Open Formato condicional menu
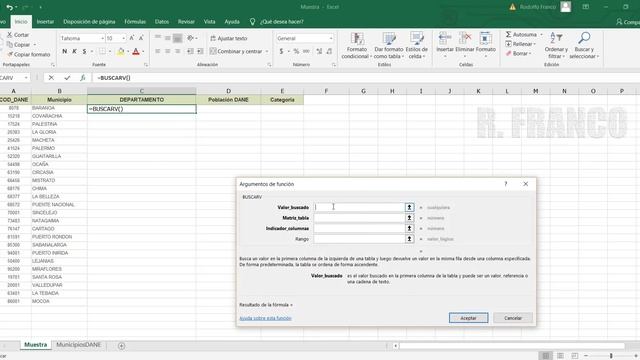 point(357,45)
